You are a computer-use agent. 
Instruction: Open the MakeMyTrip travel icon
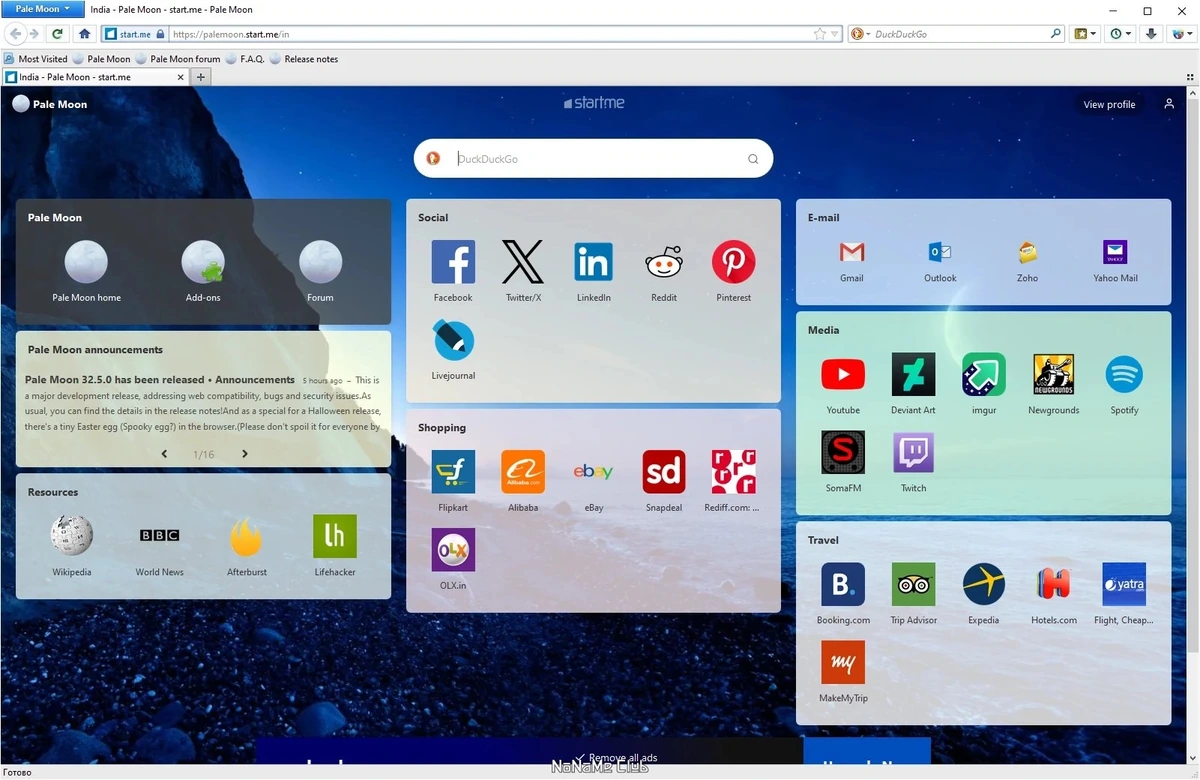point(843,663)
